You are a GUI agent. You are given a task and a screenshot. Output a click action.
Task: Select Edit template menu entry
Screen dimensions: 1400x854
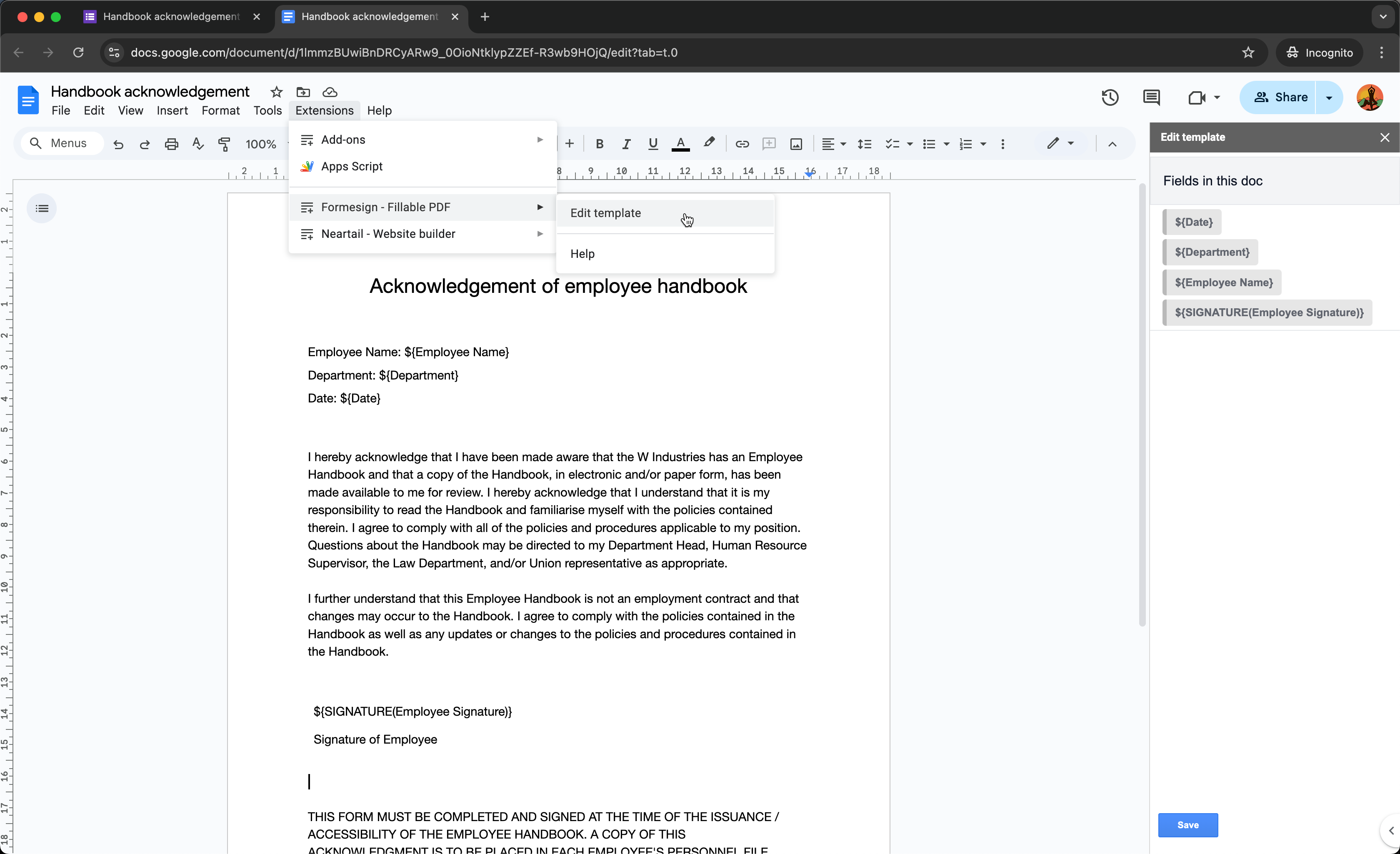click(606, 213)
